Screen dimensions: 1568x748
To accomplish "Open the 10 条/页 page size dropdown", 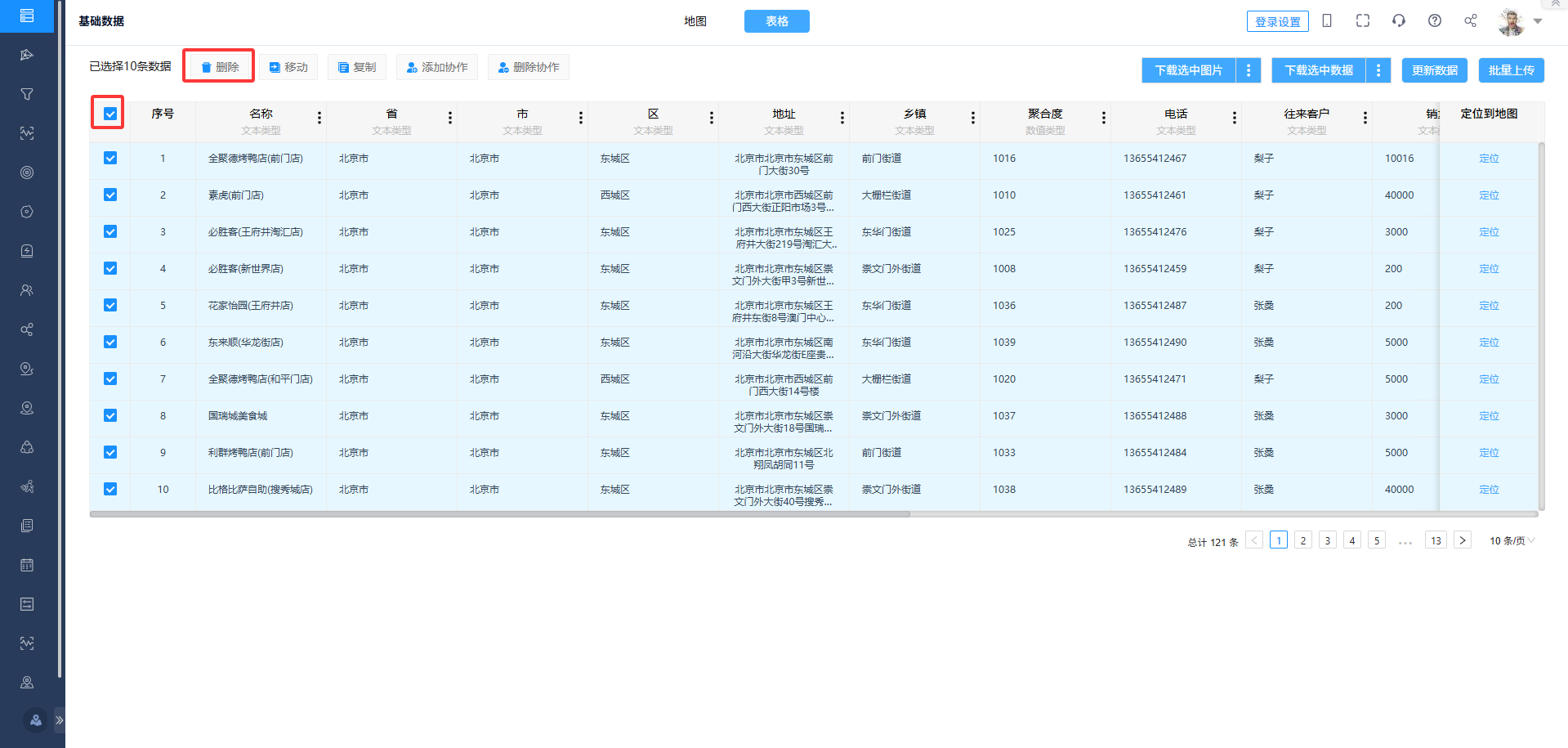I will 1512,540.
